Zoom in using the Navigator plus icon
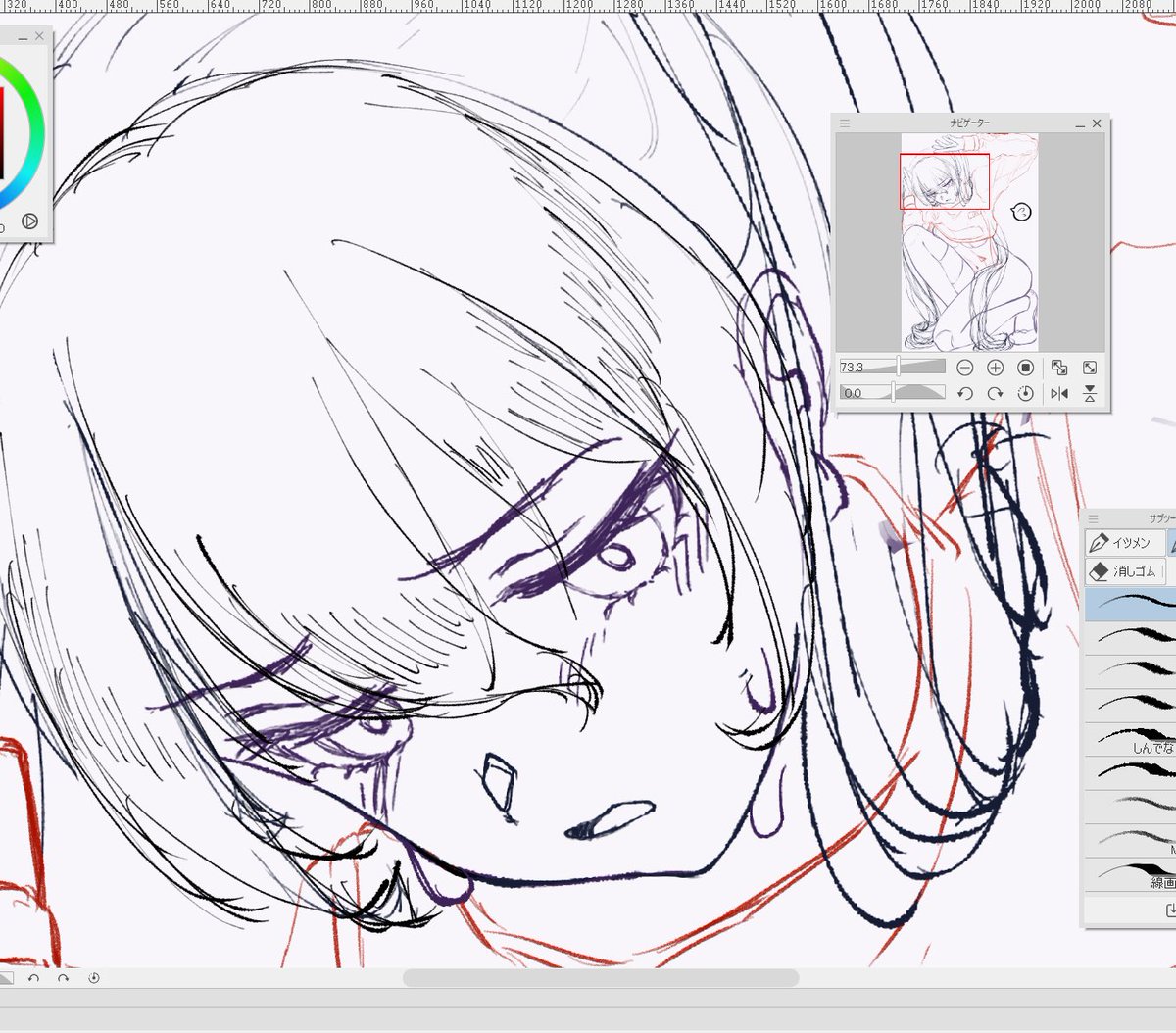The width and height of the screenshot is (1176, 1033). (995, 368)
